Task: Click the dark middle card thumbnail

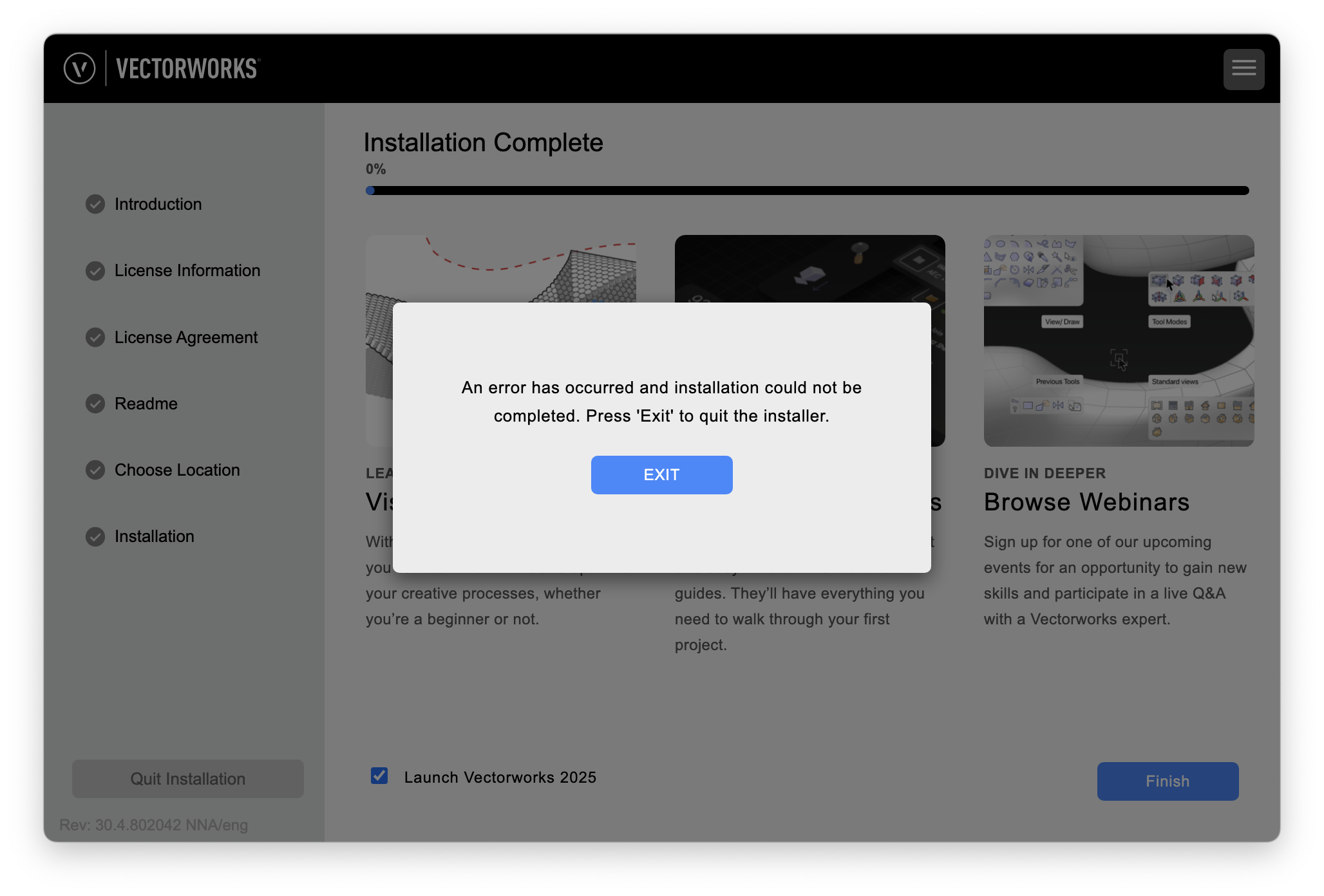Action: coord(809,268)
